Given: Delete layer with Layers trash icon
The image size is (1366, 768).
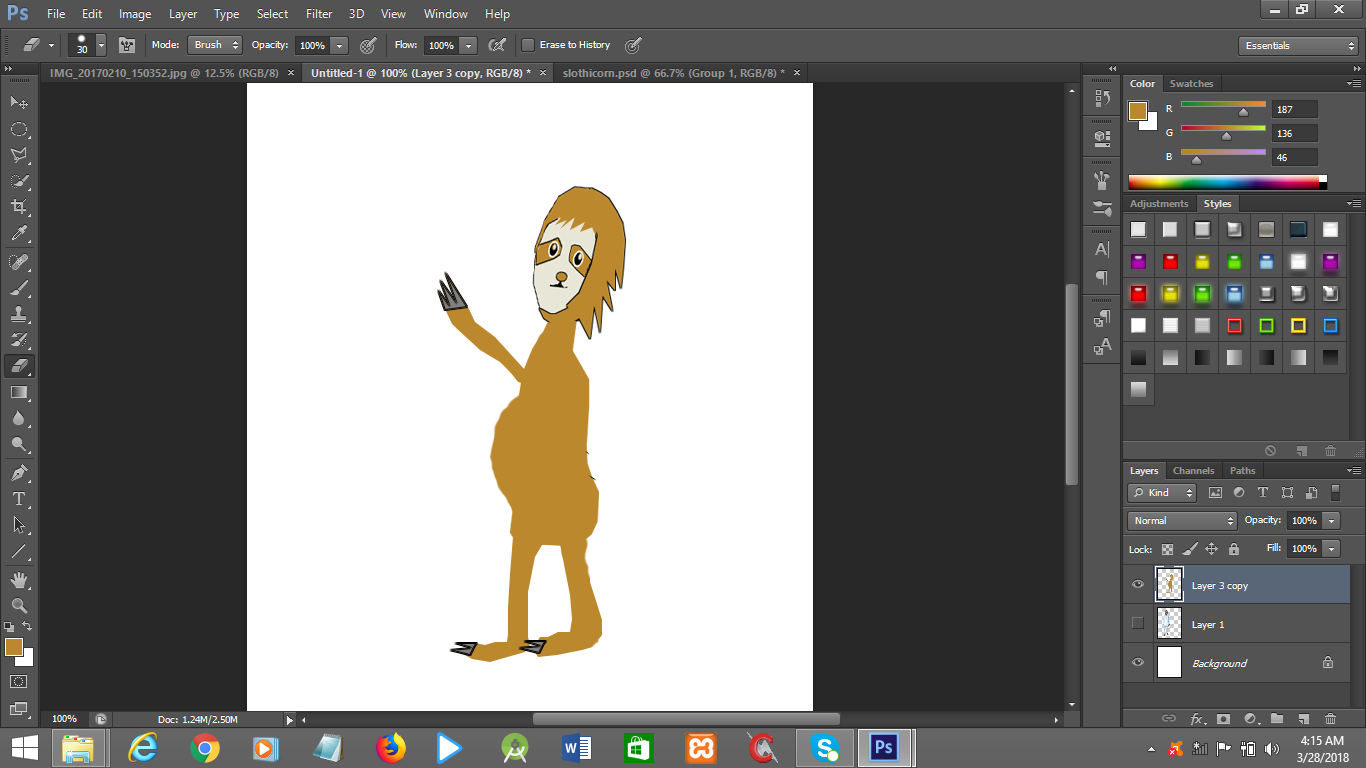Looking at the screenshot, I should pos(1330,719).
